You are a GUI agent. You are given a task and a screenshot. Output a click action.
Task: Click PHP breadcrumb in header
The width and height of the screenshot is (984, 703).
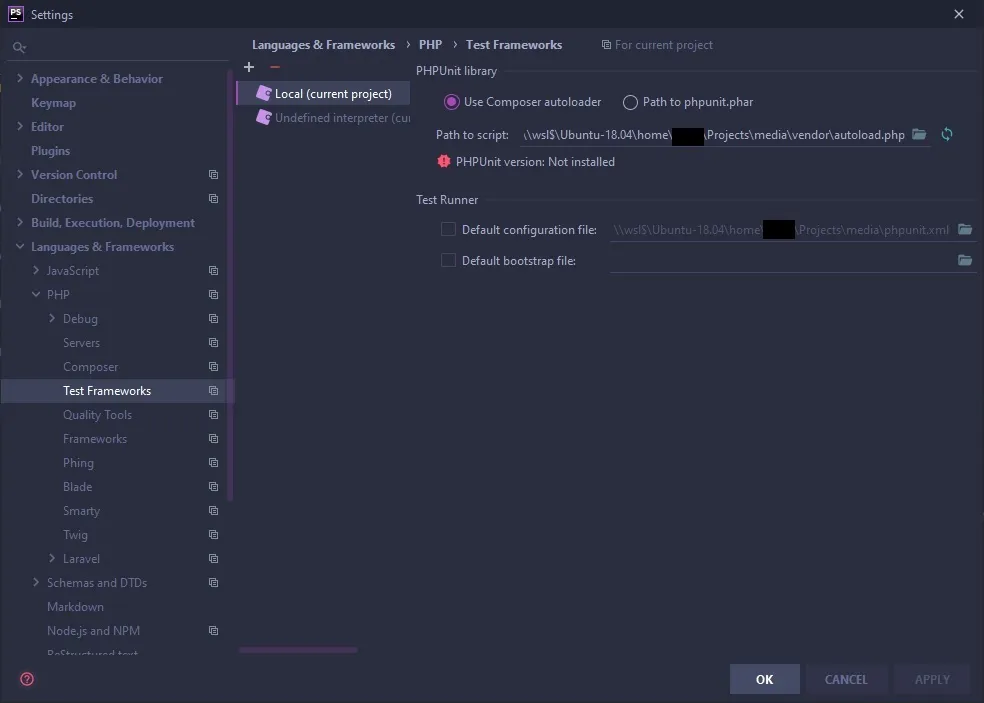click(430, 45)
